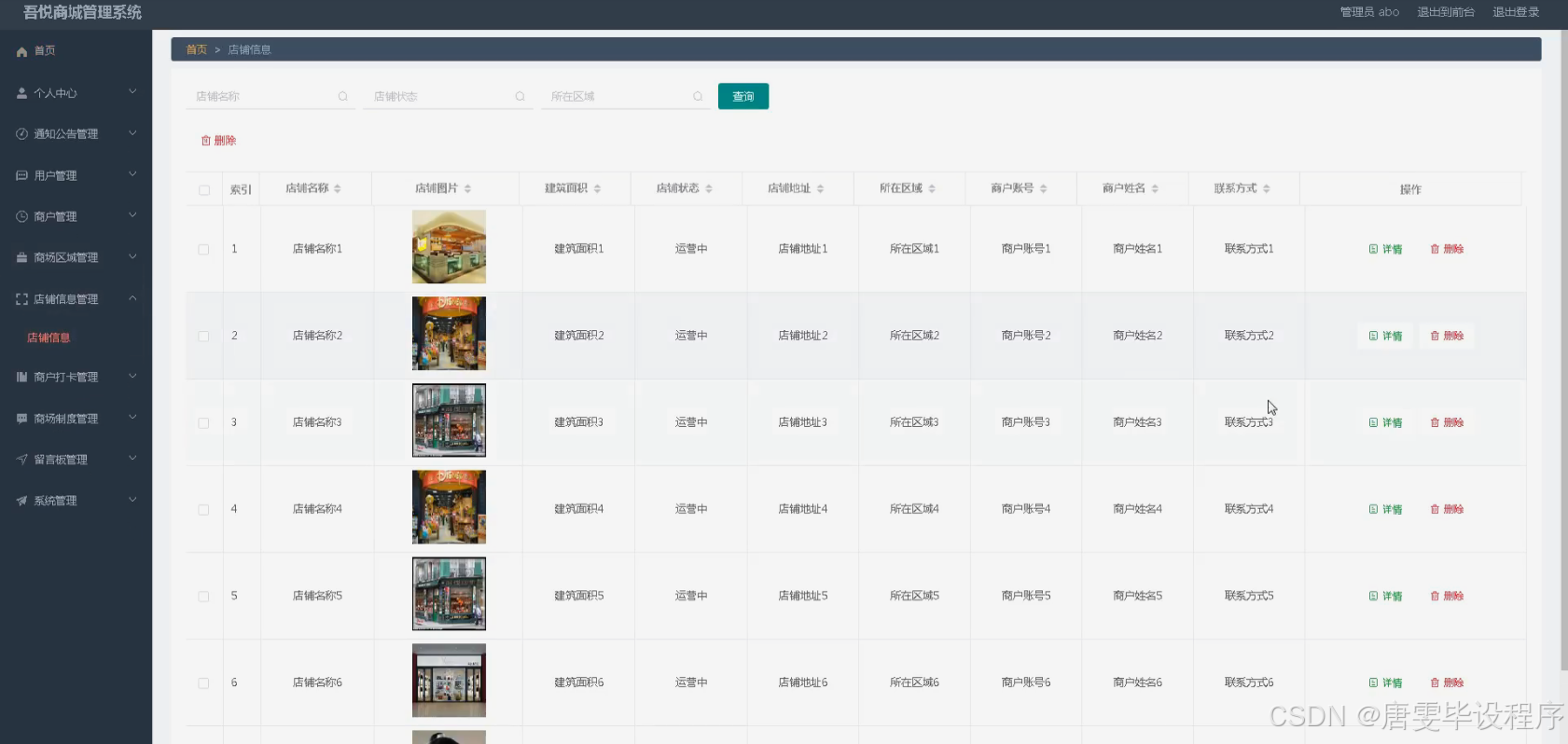Click 退出到前台 in top bar
The width and height of the screenshot is (1568, 744).
point(1446,12)
